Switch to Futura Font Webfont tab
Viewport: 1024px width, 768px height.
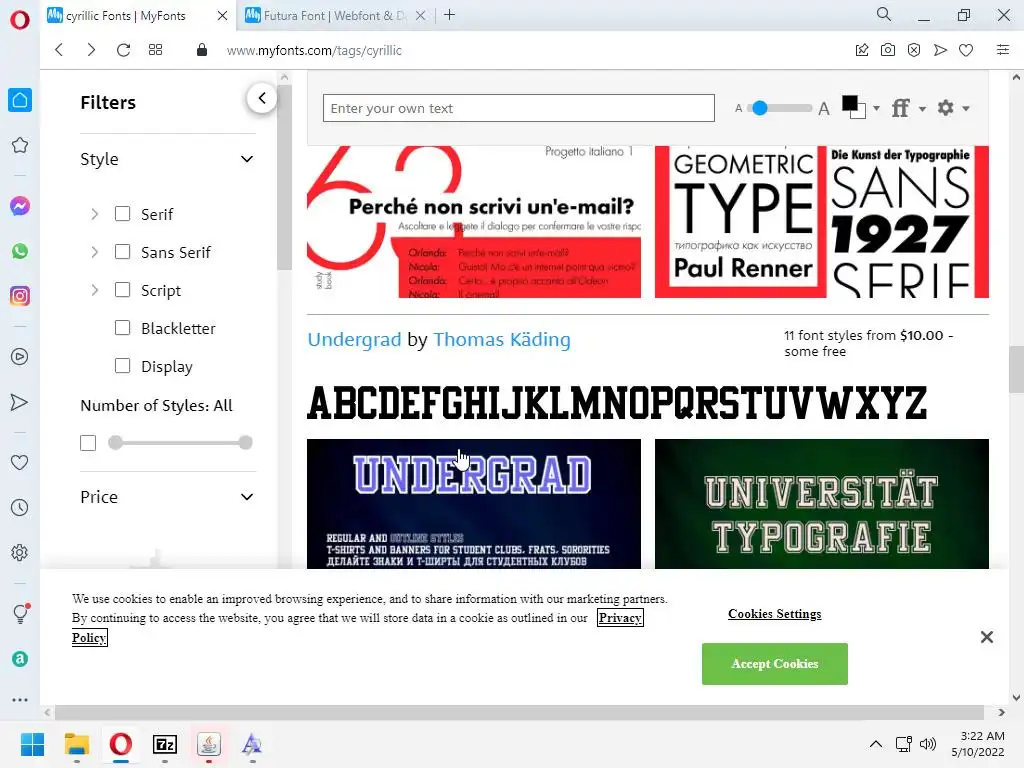[x=334, y=16]
